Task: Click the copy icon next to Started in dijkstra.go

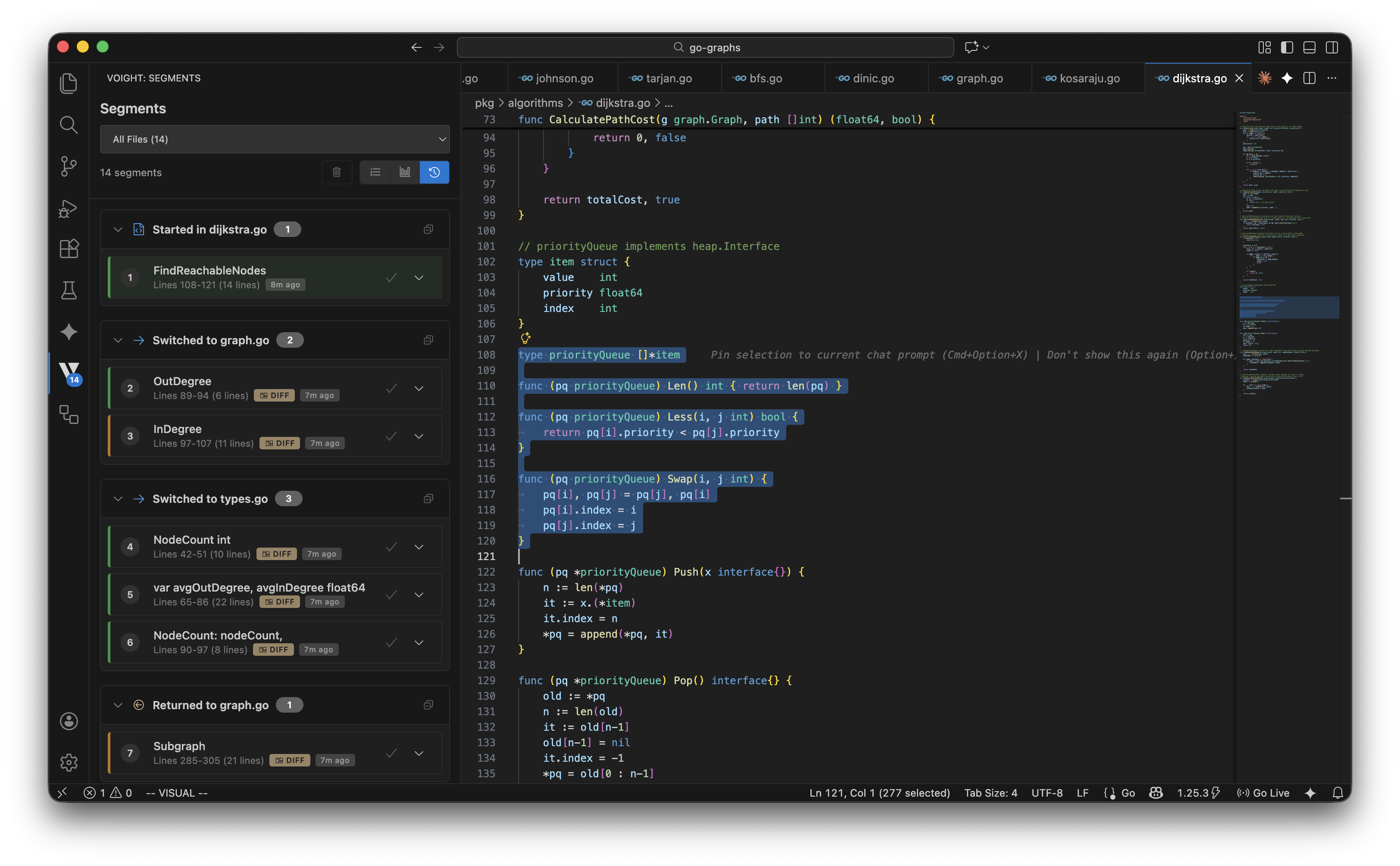Action: click(428, 230)
